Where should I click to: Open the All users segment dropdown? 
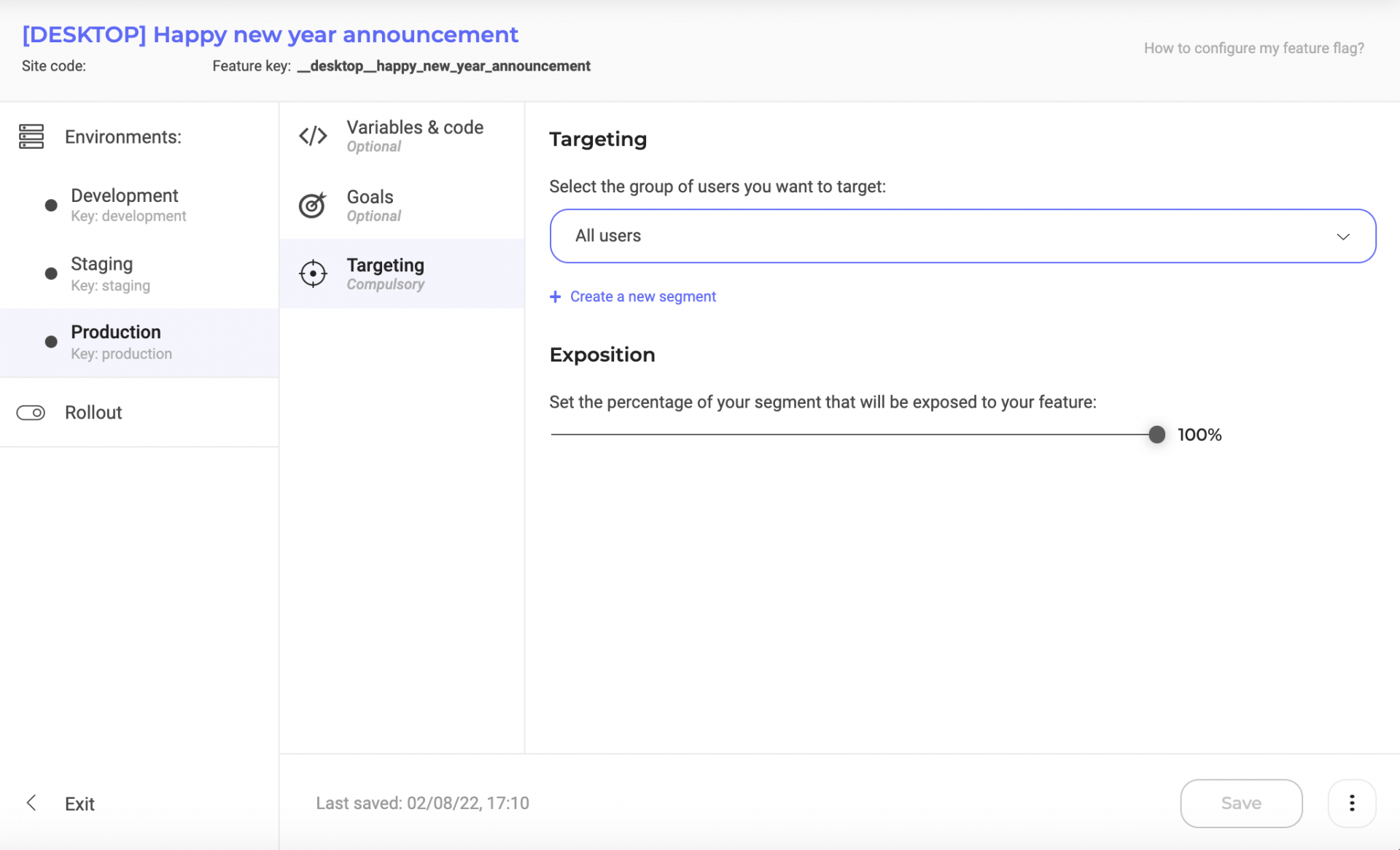click(x=962, y=236)
